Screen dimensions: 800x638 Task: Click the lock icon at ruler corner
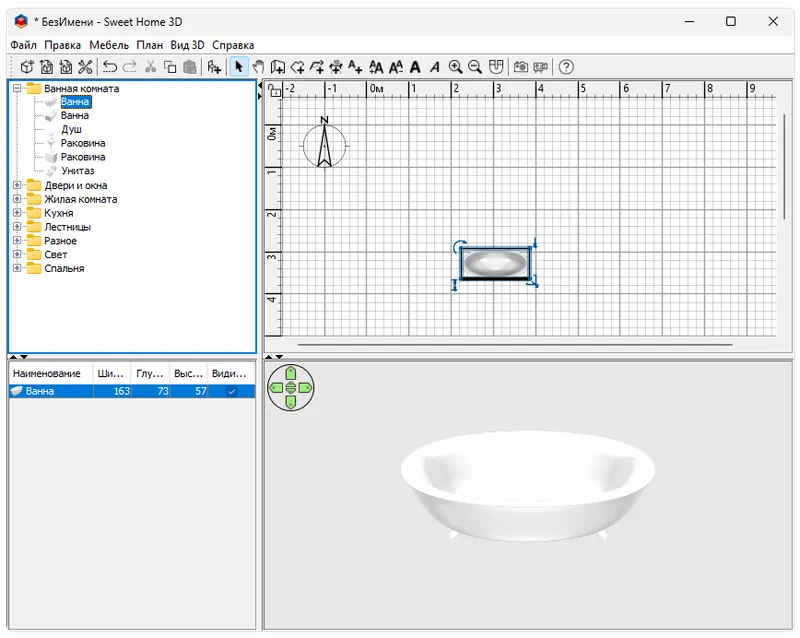click(274, 90)
